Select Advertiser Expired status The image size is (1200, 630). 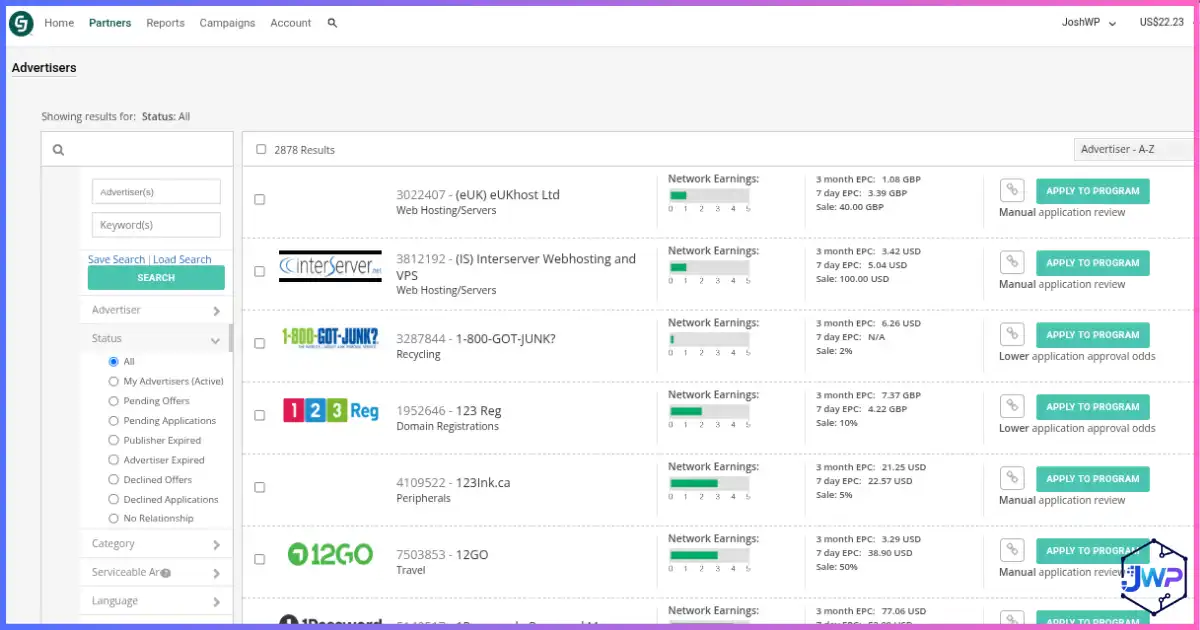[x=113, y=460]
